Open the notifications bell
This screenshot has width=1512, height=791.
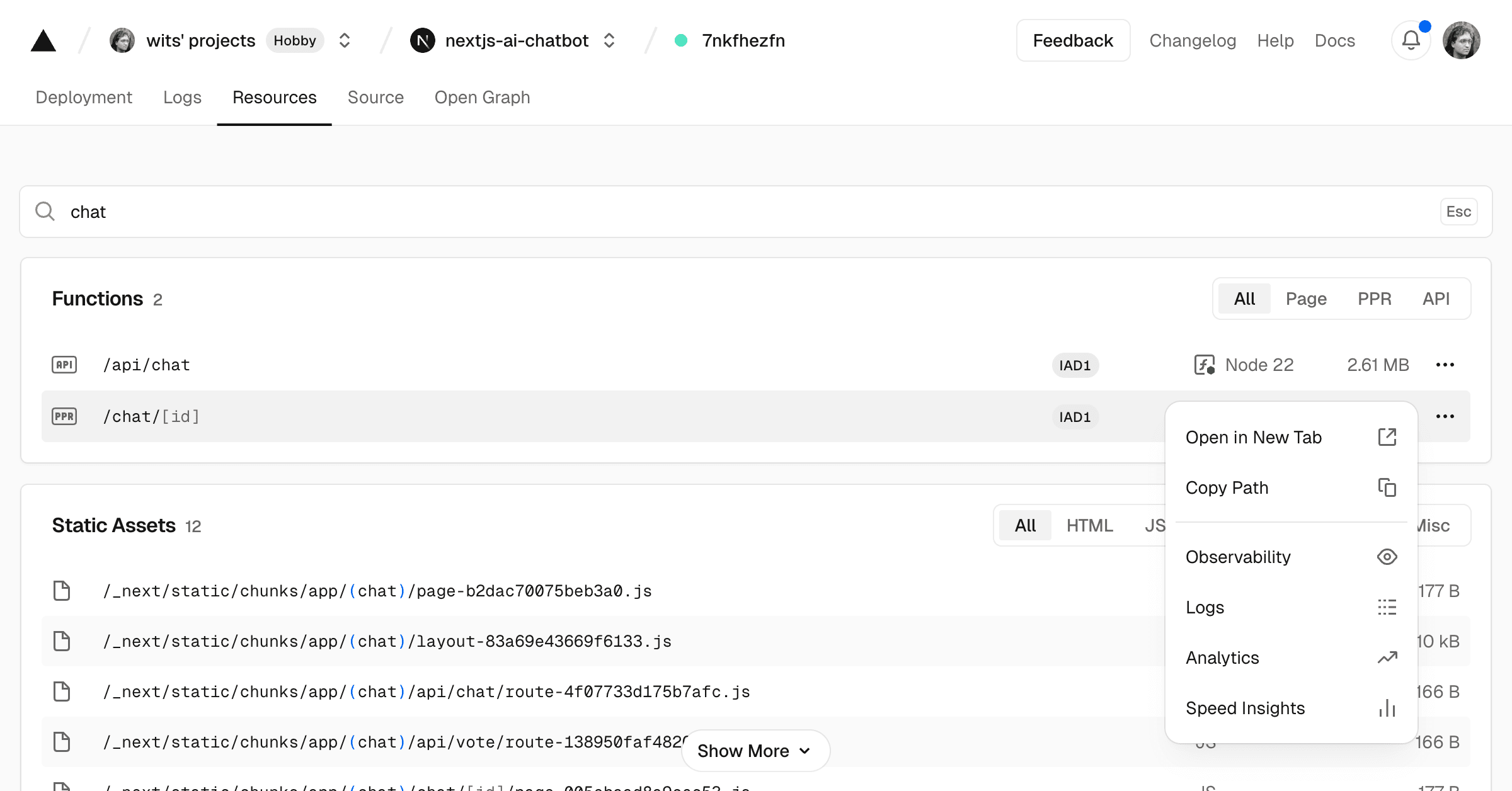1411,40
